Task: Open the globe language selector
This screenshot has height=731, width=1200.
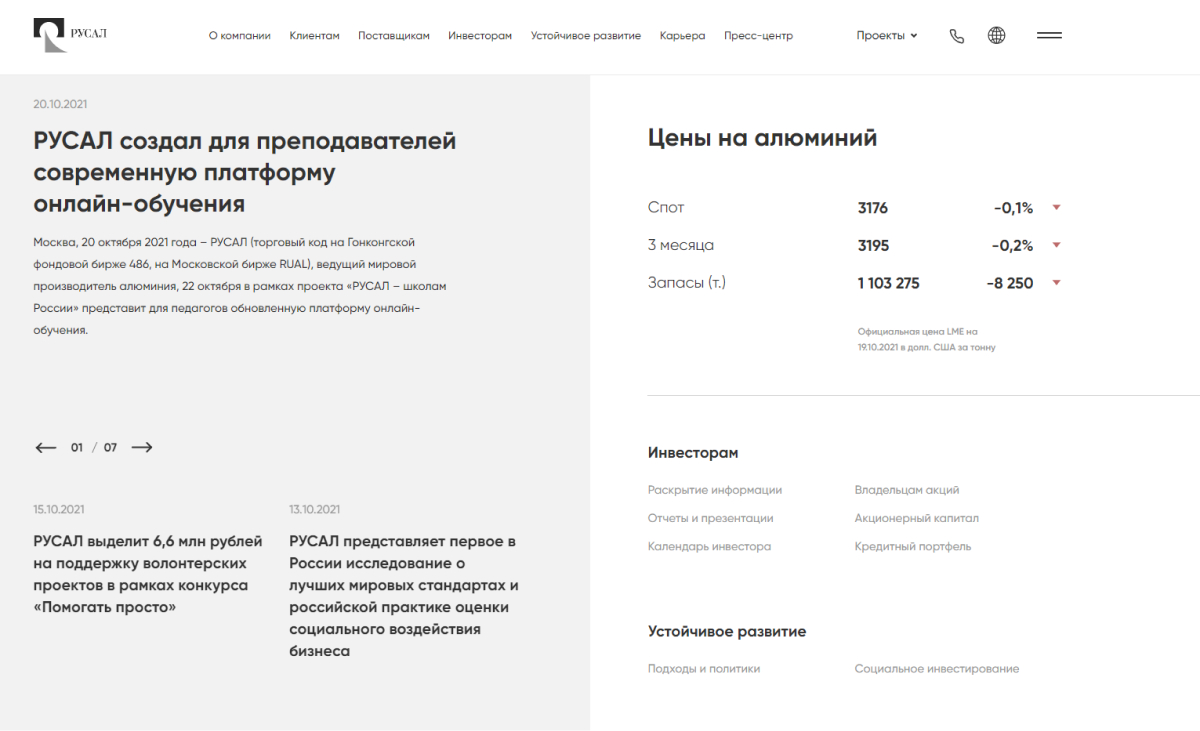Action: (x=996, y=35)
